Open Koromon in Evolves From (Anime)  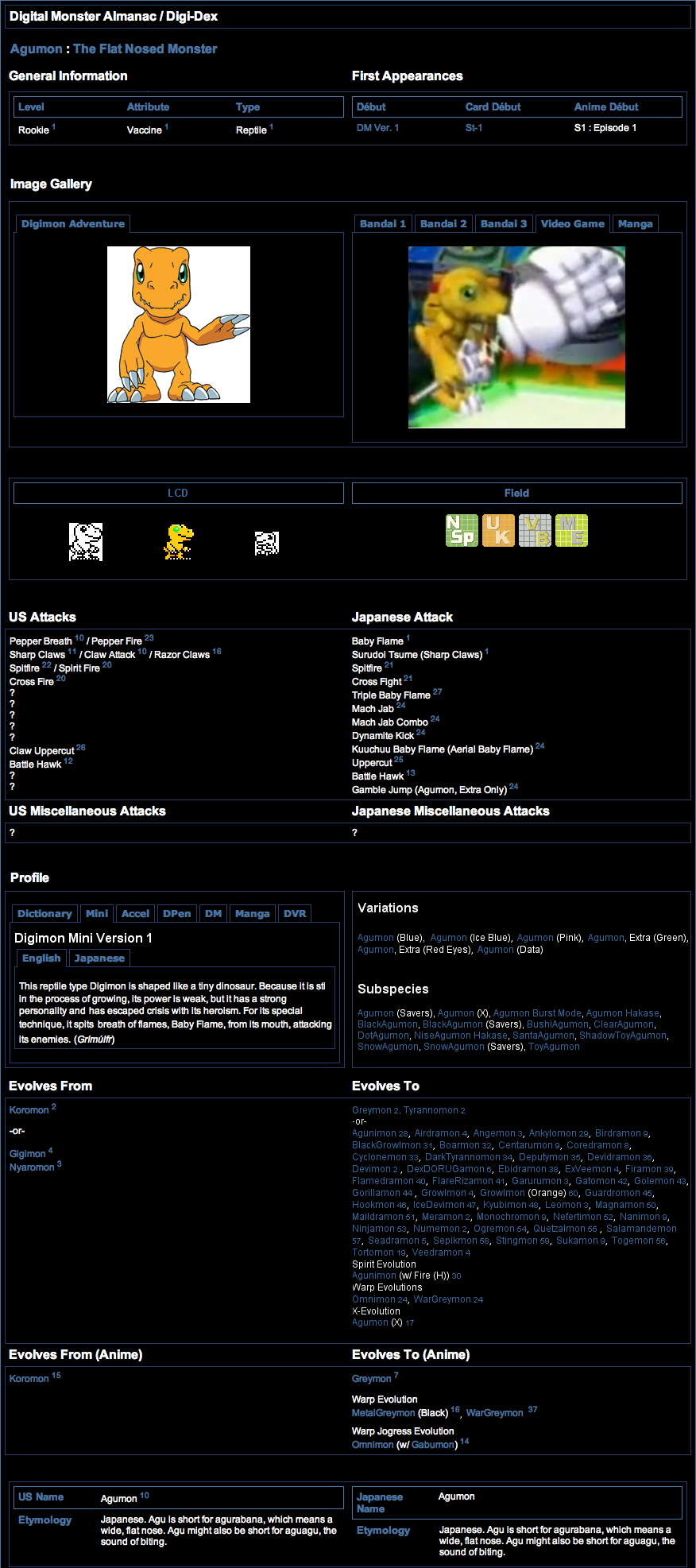pos(29,1379)
